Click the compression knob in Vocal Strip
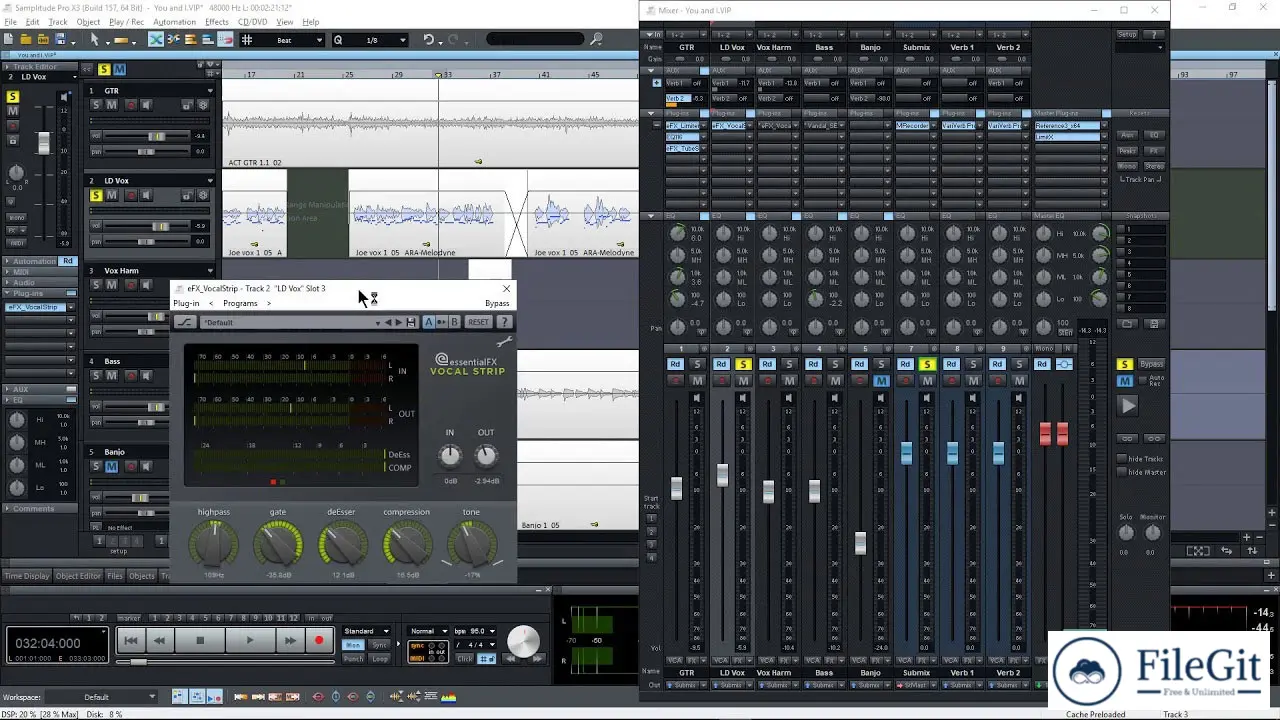 407,545
